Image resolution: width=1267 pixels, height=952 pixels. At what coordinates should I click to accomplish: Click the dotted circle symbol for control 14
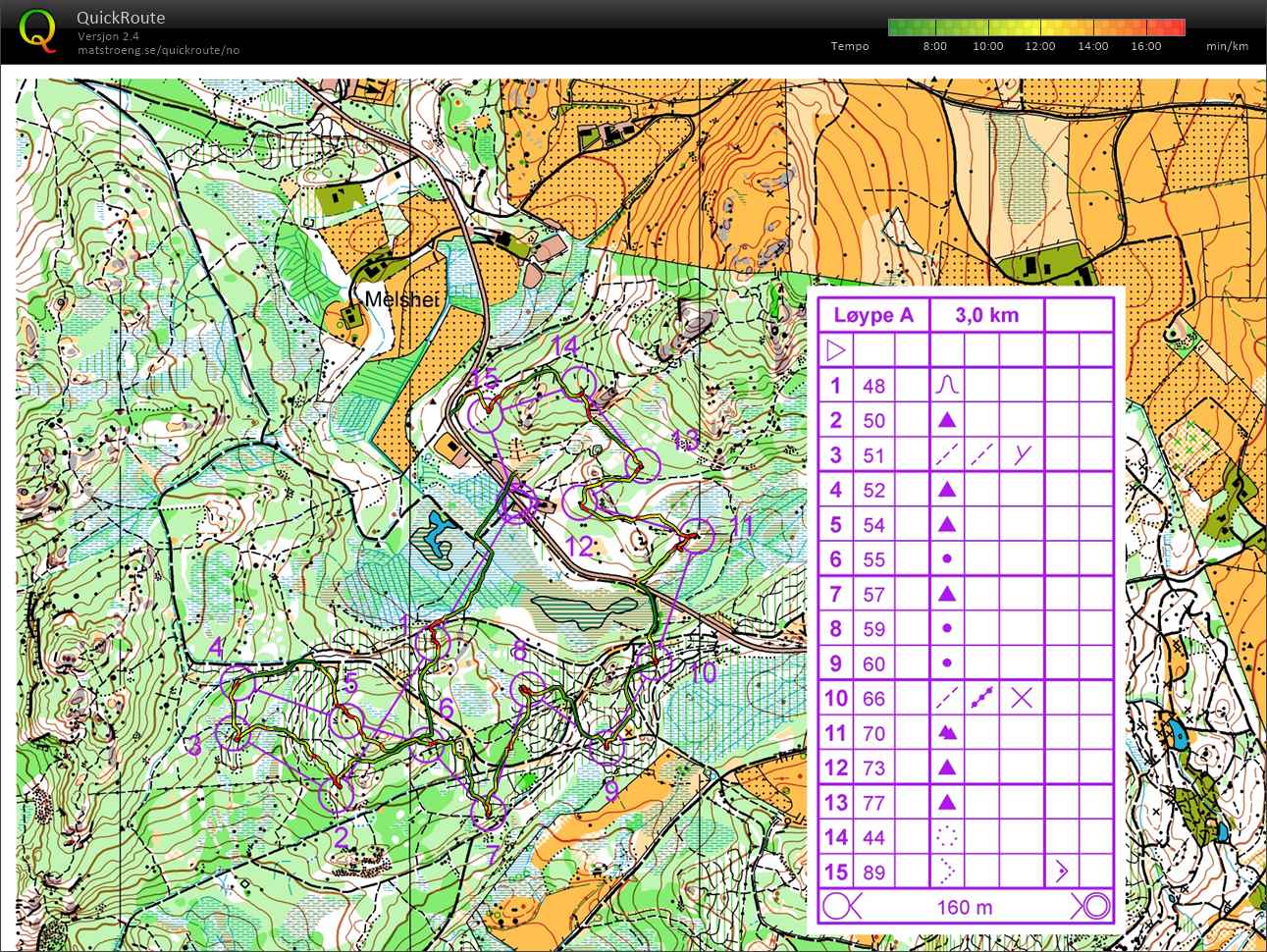tap(946, 837)
